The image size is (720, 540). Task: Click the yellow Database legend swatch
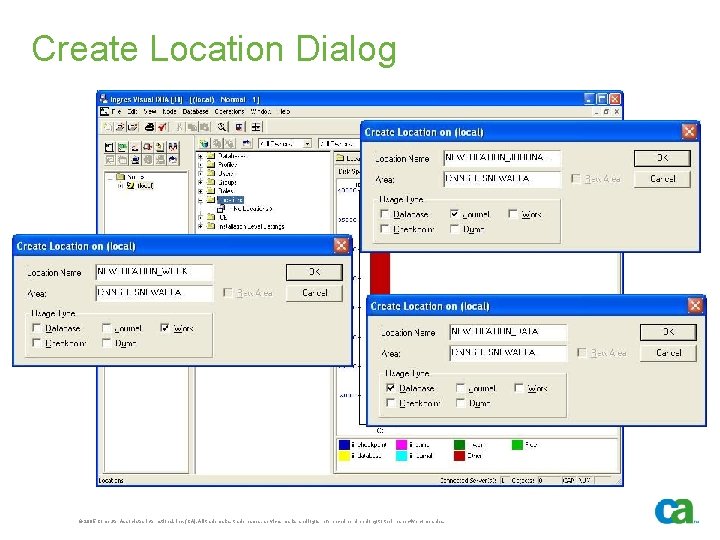coord(344,456)
